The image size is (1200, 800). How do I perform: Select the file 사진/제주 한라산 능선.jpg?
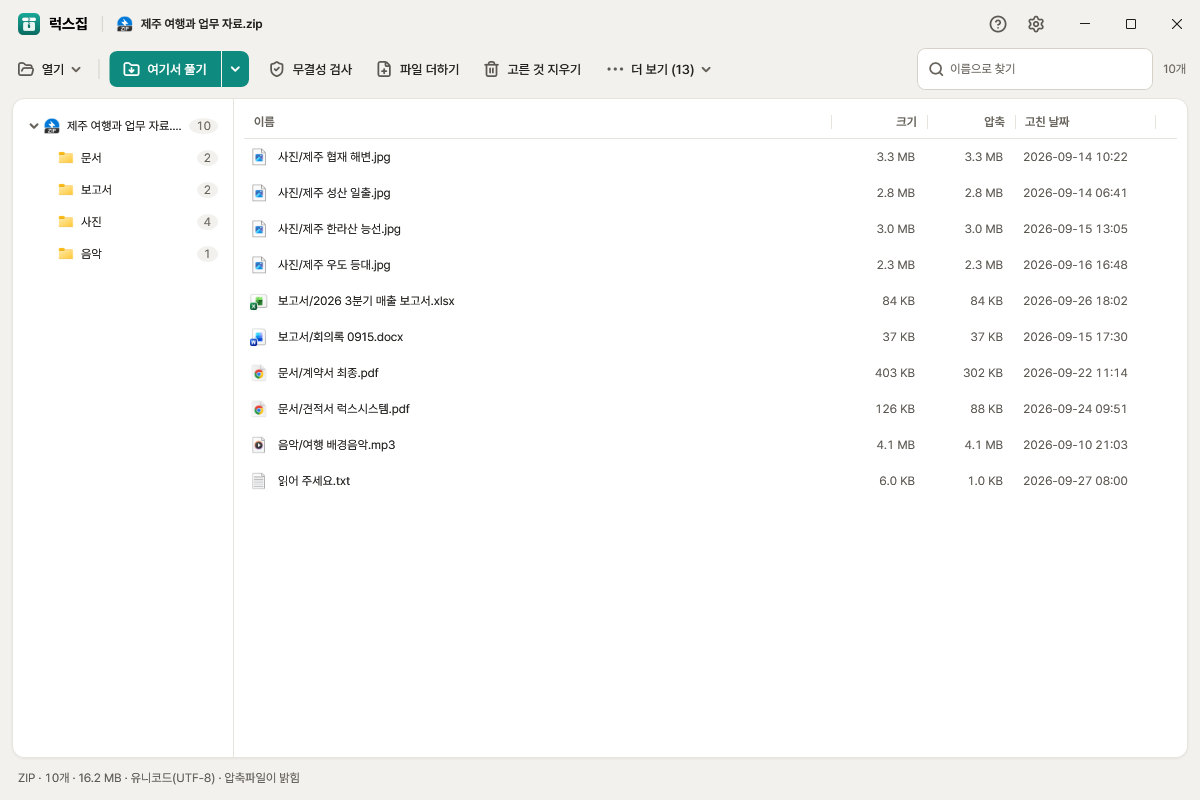coord(710,229)
